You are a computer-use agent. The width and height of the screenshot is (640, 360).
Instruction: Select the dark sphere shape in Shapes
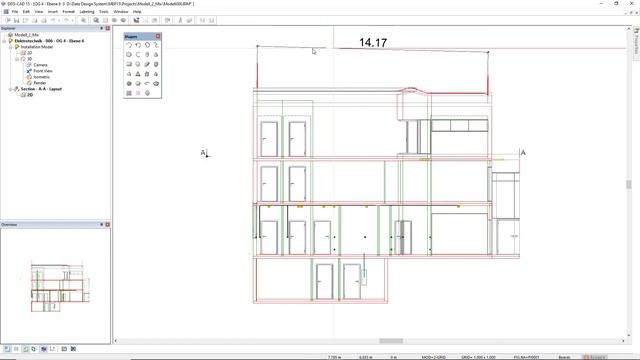pos(129,84)
